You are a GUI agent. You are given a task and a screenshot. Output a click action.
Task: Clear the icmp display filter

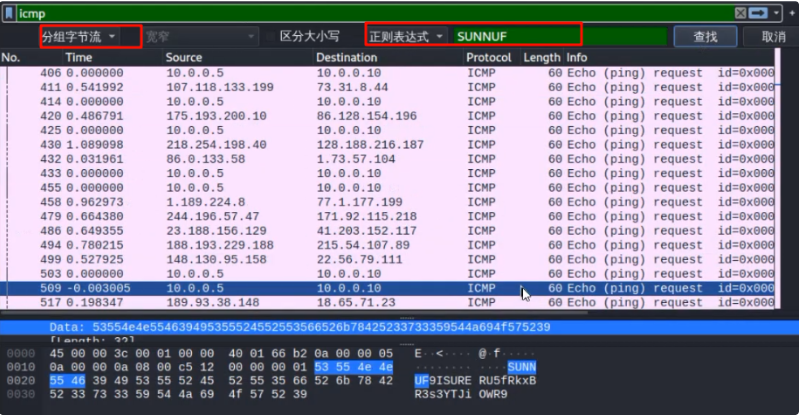(x=740, y=13)
